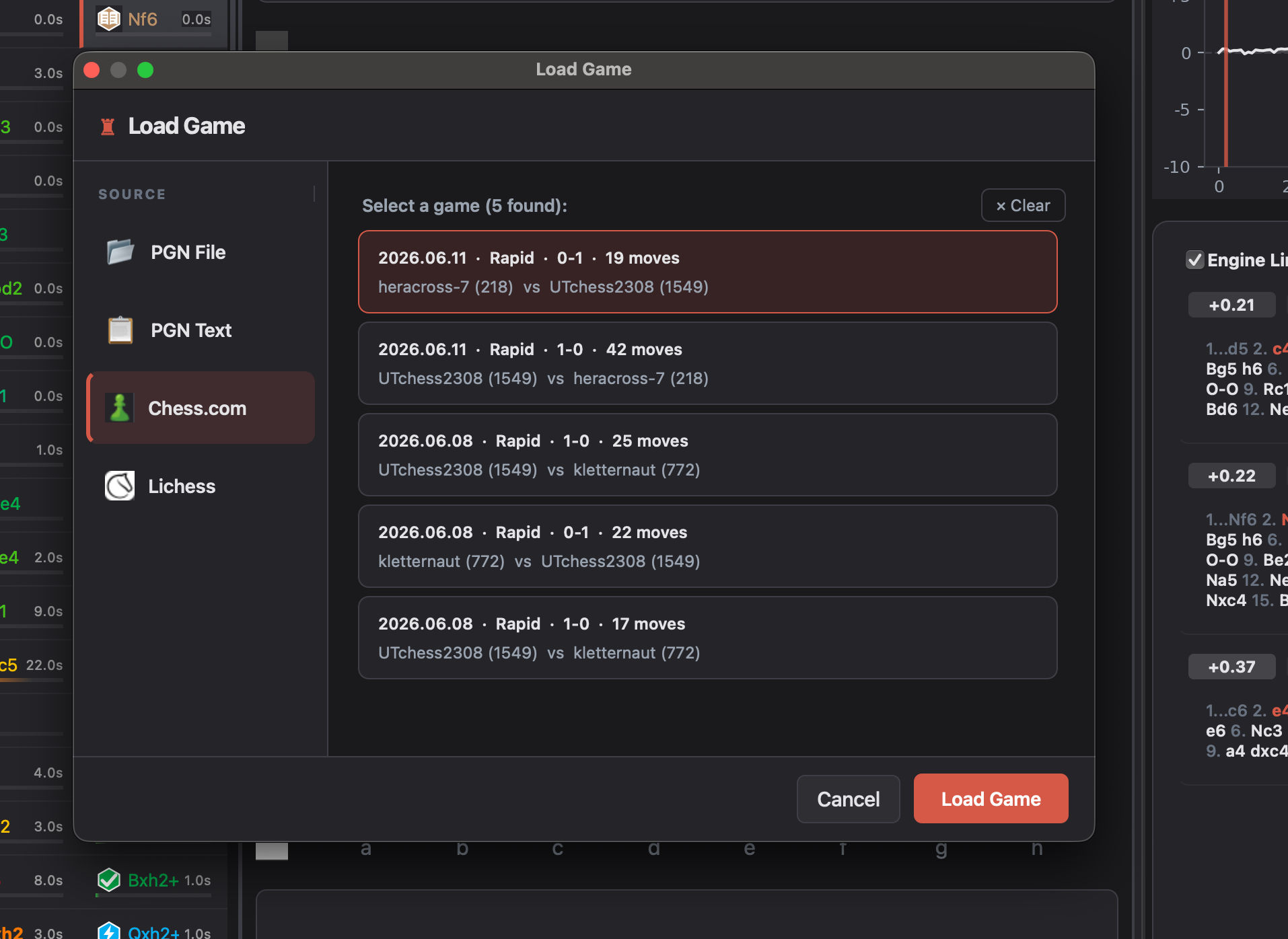
Task: Click the Nf6 move in the move list
Action: pos(143,19)
